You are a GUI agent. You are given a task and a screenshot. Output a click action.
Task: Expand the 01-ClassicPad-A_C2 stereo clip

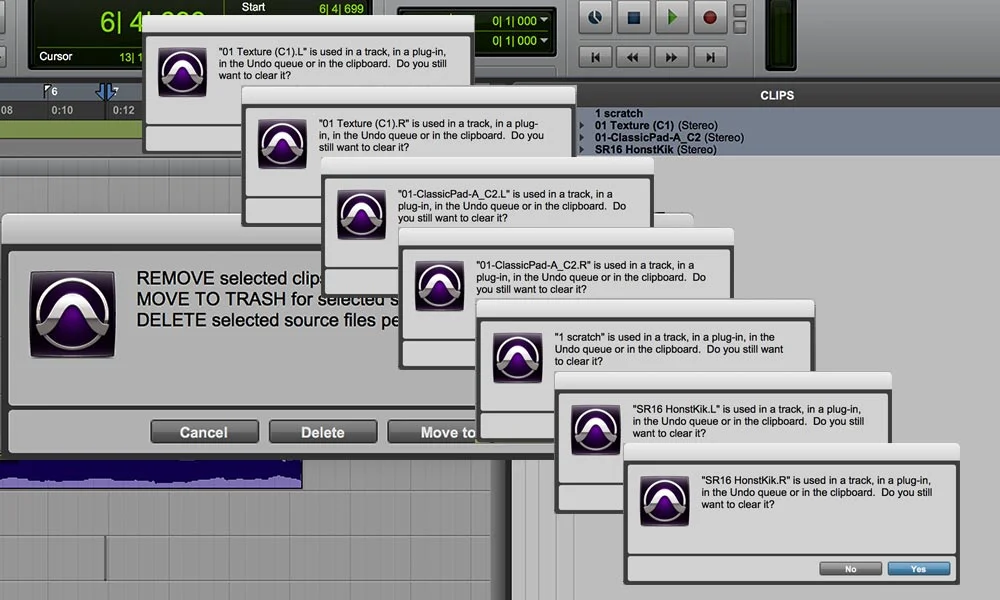pyautogui.click(x=582, y=138)
